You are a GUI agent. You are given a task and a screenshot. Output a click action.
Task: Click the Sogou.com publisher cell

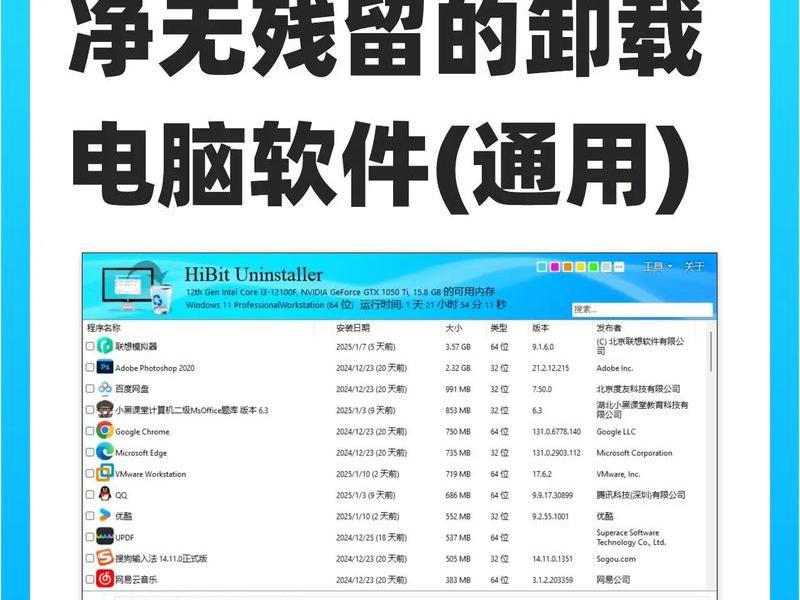616,559
